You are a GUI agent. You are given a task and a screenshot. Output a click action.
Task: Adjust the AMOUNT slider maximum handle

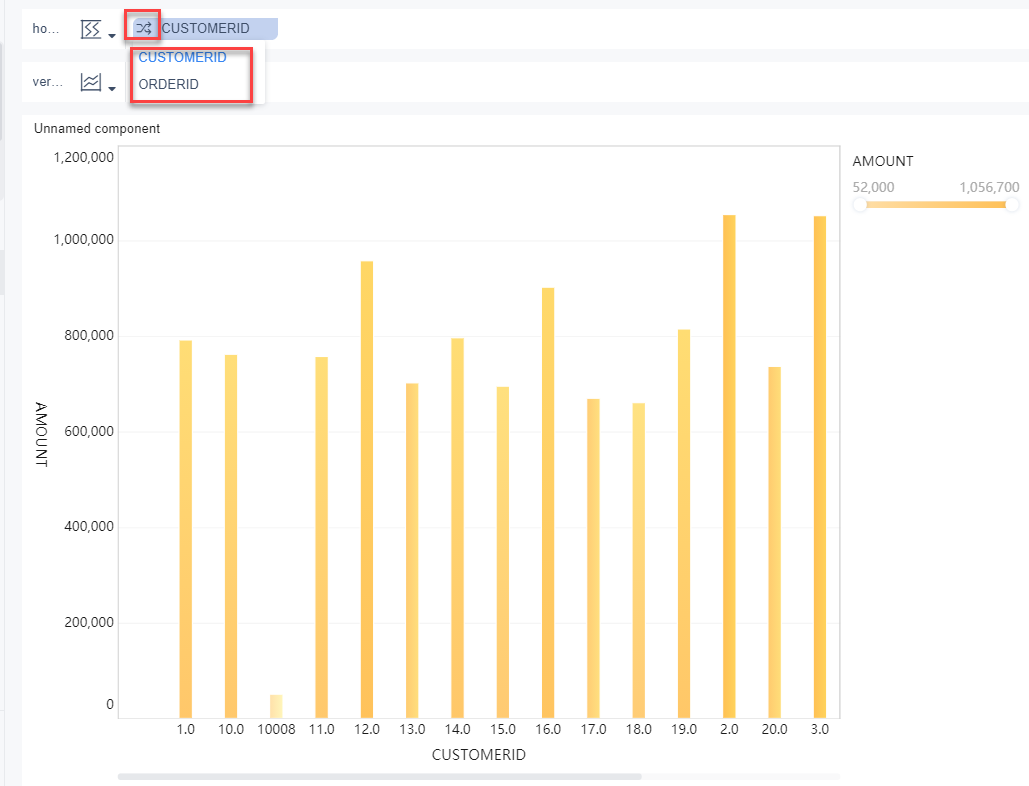(x=1012, y=205)
